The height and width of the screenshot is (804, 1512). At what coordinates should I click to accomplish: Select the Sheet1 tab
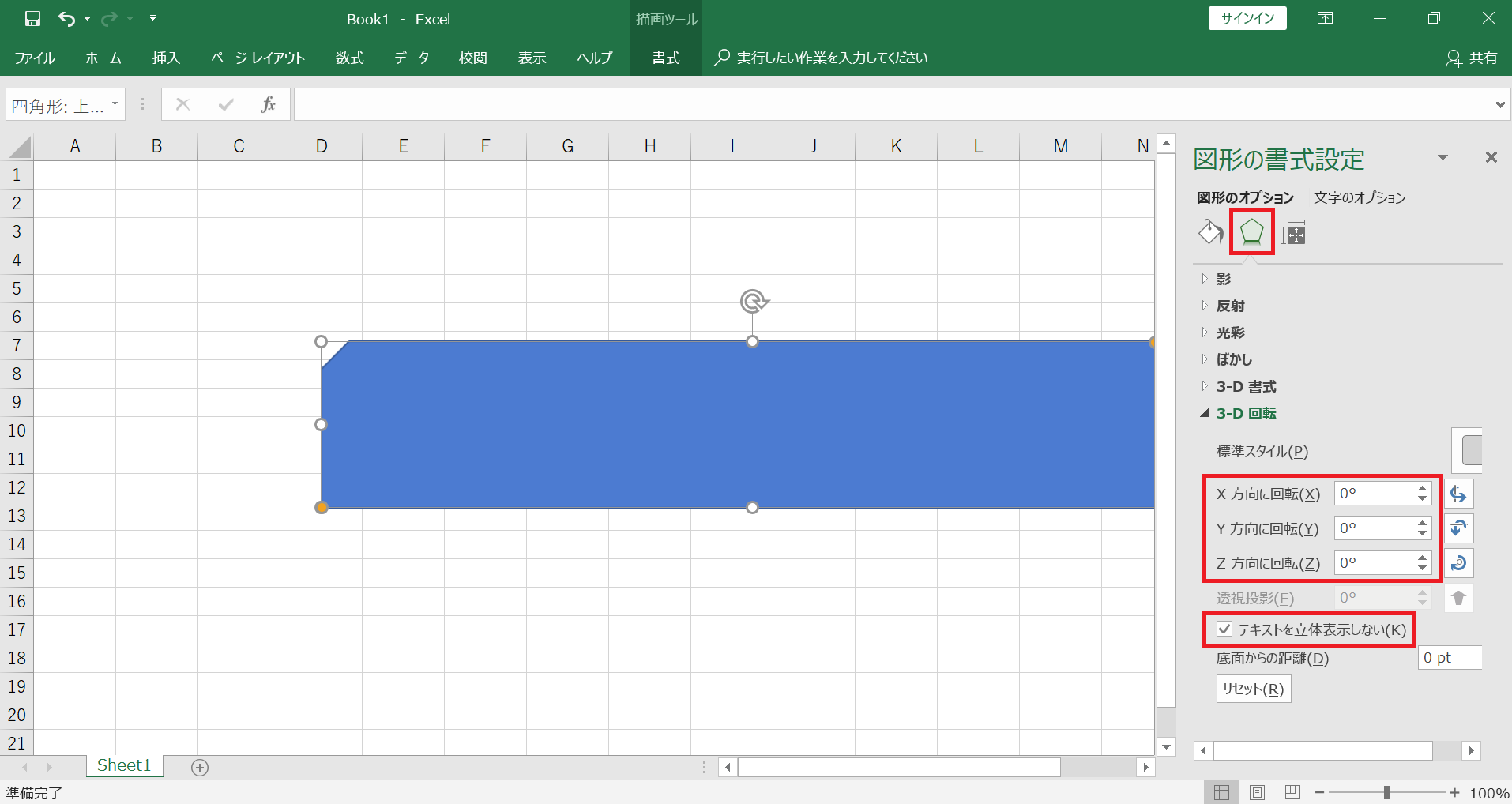(124, 765)
